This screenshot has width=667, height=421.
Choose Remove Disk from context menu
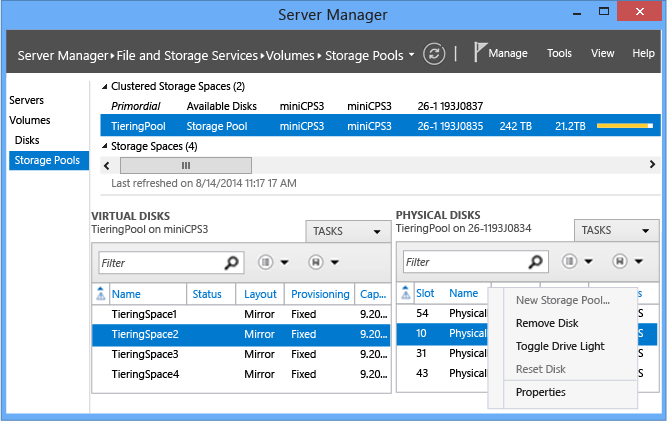[547, 323]
